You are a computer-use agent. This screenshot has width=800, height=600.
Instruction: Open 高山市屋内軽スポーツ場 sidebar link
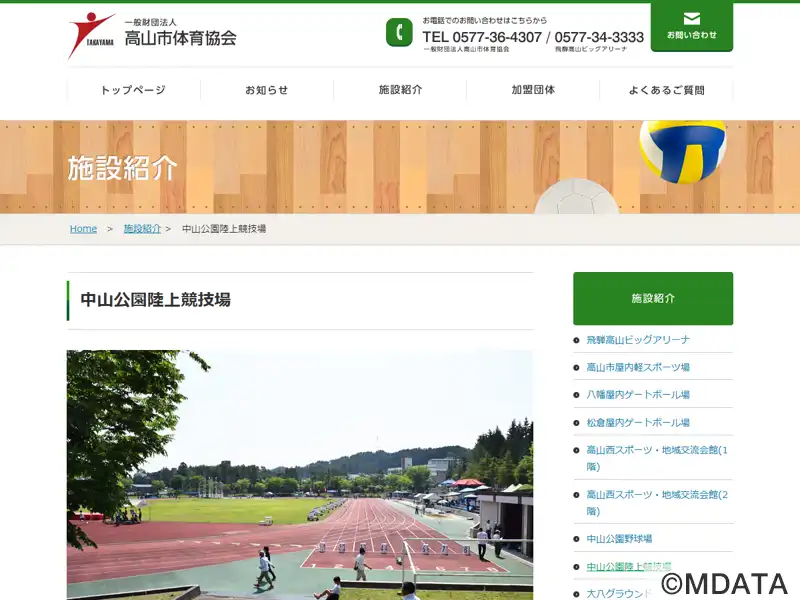(638, 367)
